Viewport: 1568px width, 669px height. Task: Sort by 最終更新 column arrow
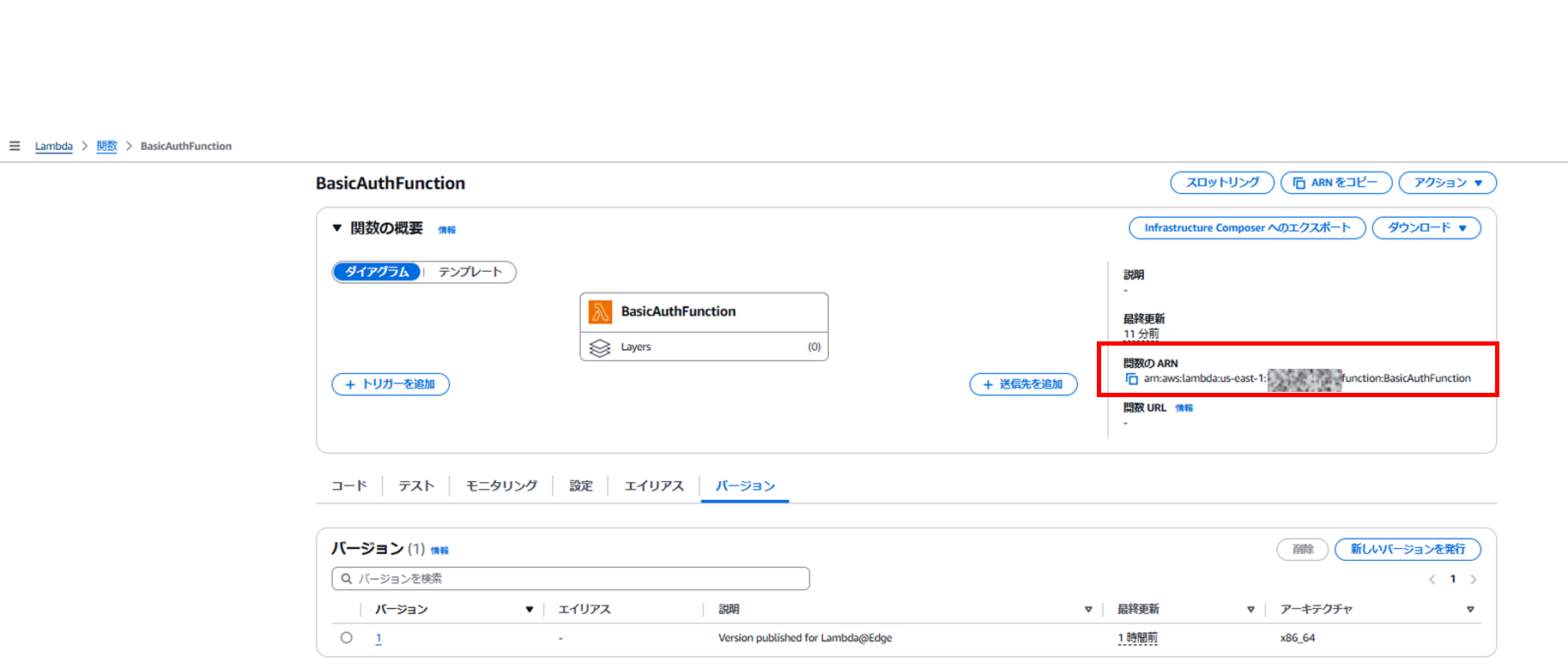coord(1250,610)
